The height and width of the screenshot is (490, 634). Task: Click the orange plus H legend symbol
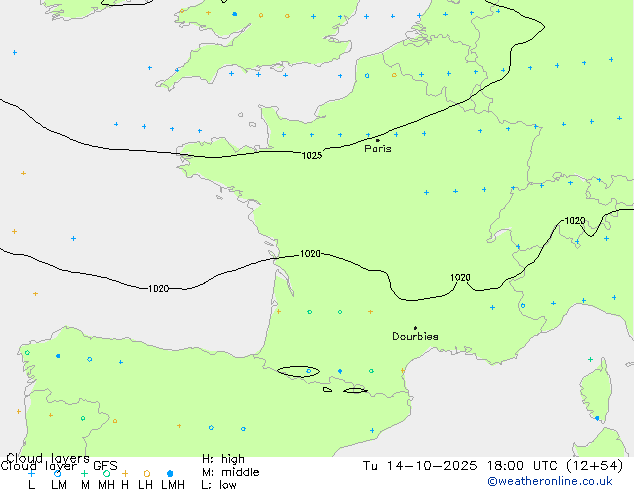125,473
